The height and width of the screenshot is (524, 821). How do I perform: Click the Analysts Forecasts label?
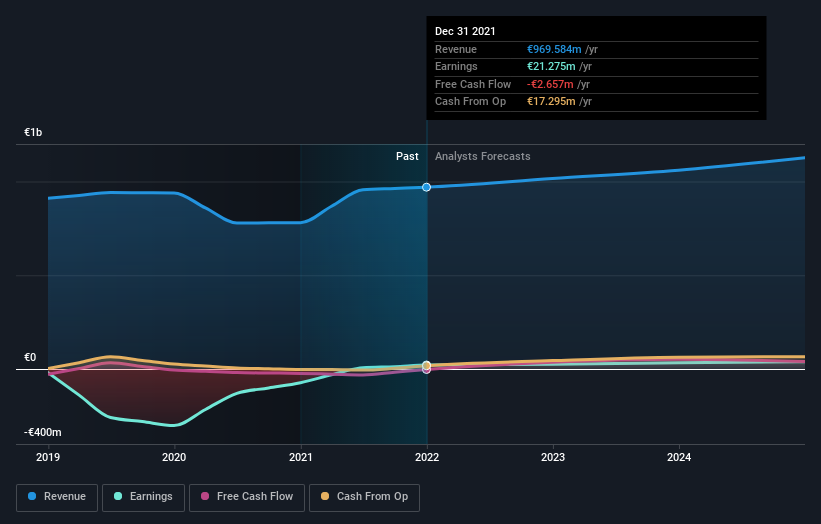click(x=482, y=157)
